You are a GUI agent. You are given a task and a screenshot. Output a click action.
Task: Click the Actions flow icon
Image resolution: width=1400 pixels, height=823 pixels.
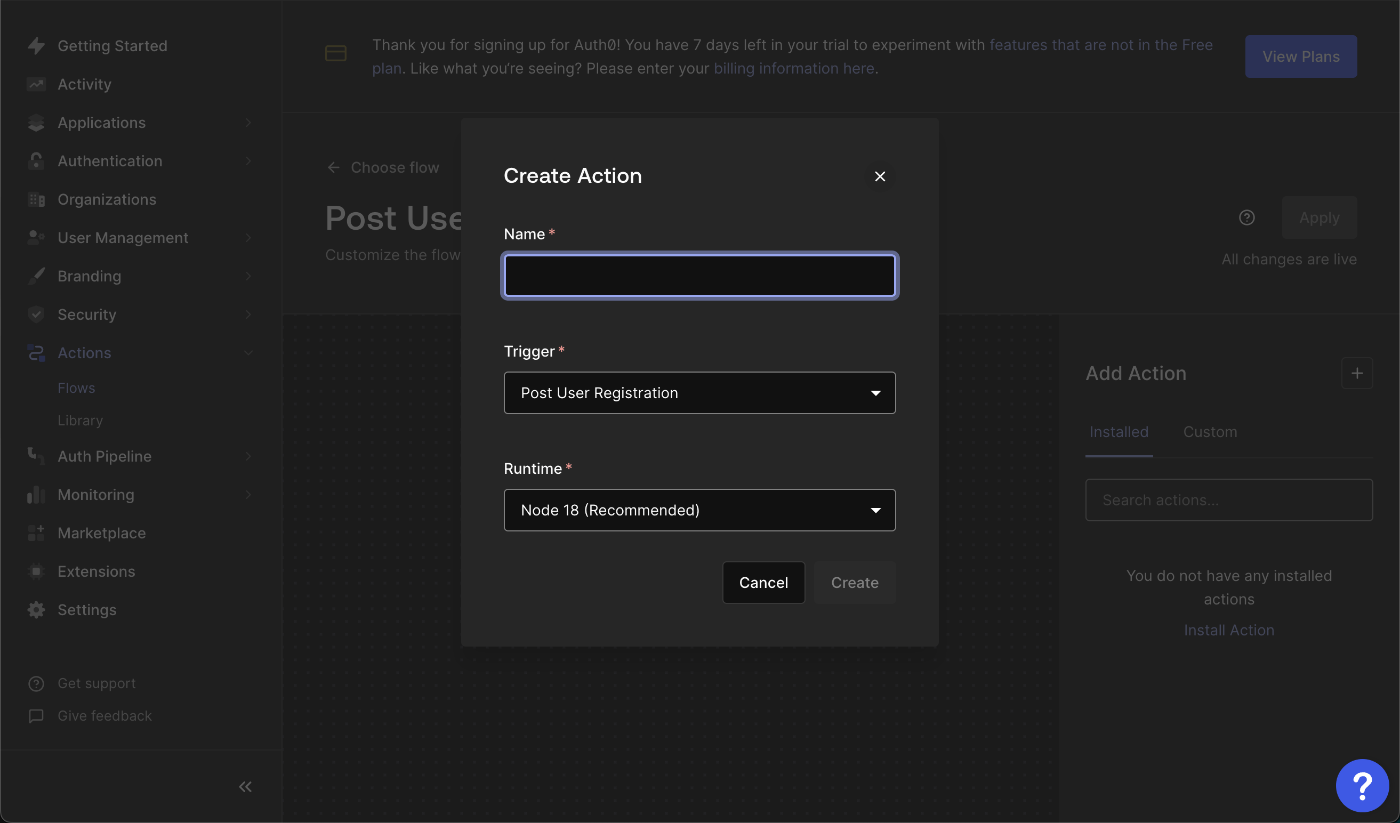(36, 353)
